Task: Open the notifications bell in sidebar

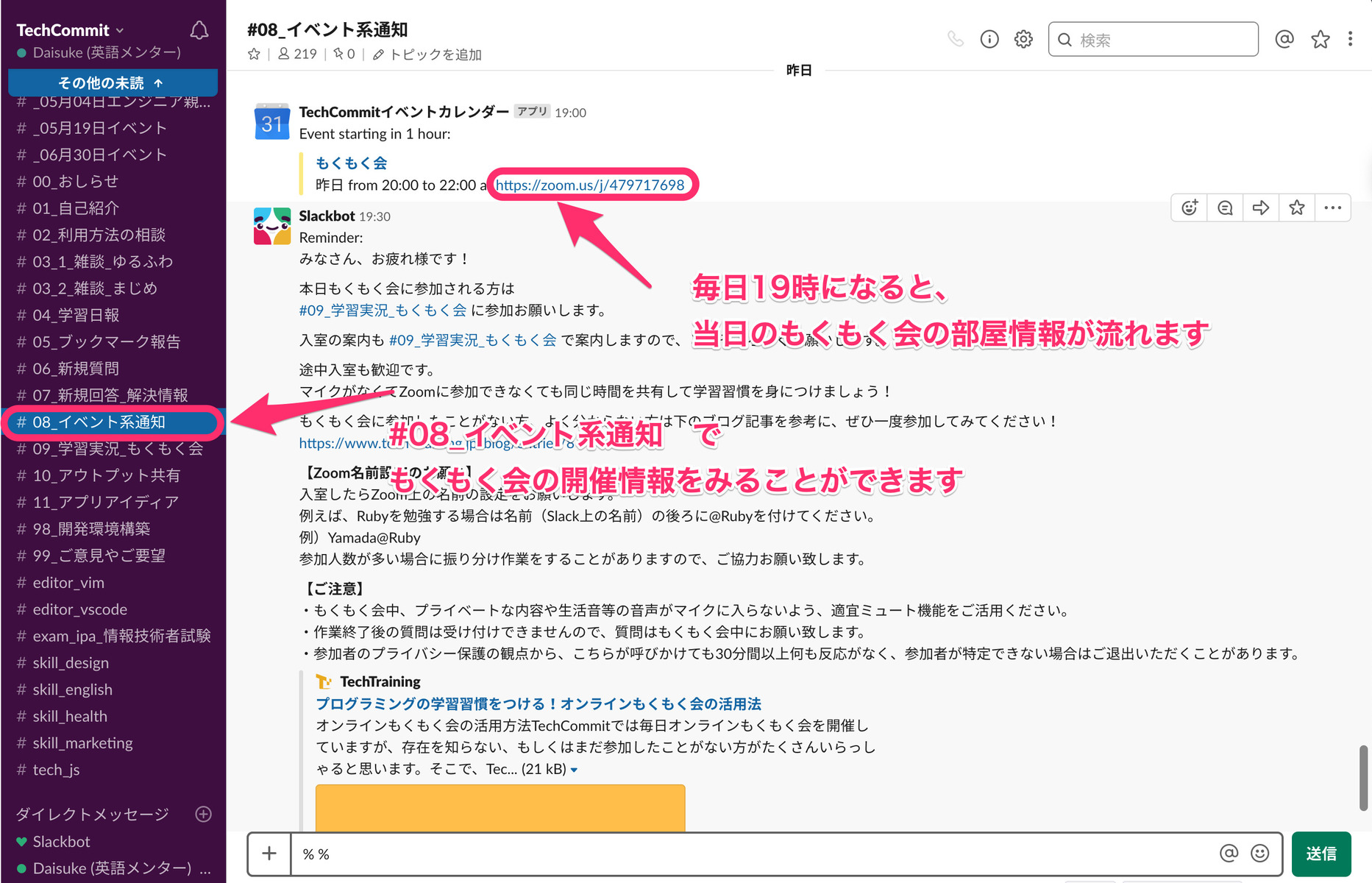Action: 199,30
